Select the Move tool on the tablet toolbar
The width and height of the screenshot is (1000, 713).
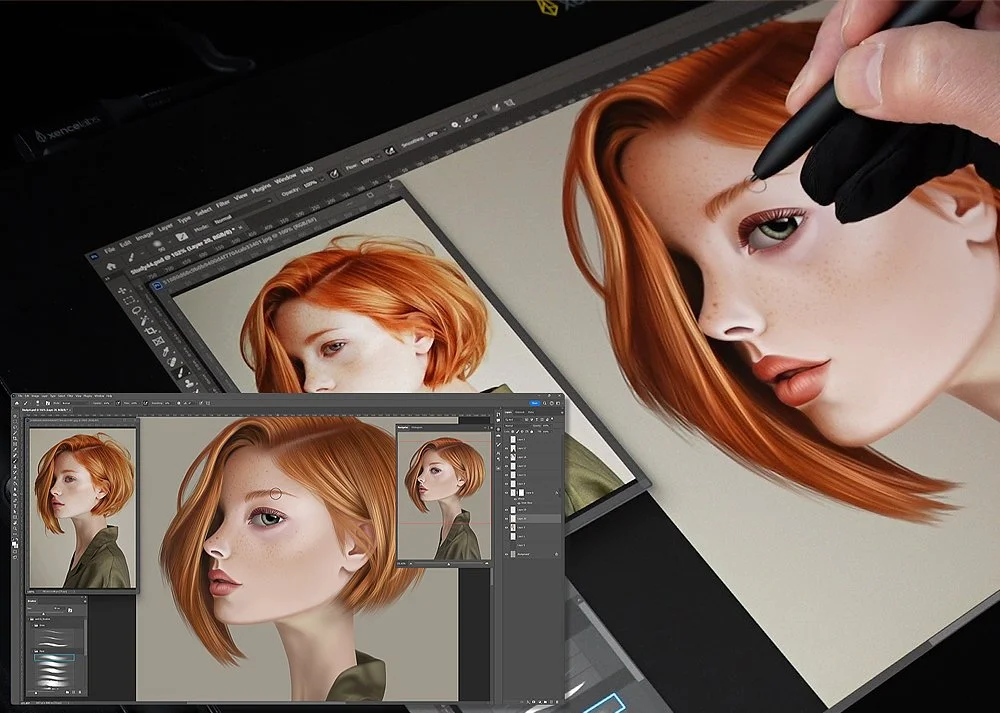coord(122,291)
